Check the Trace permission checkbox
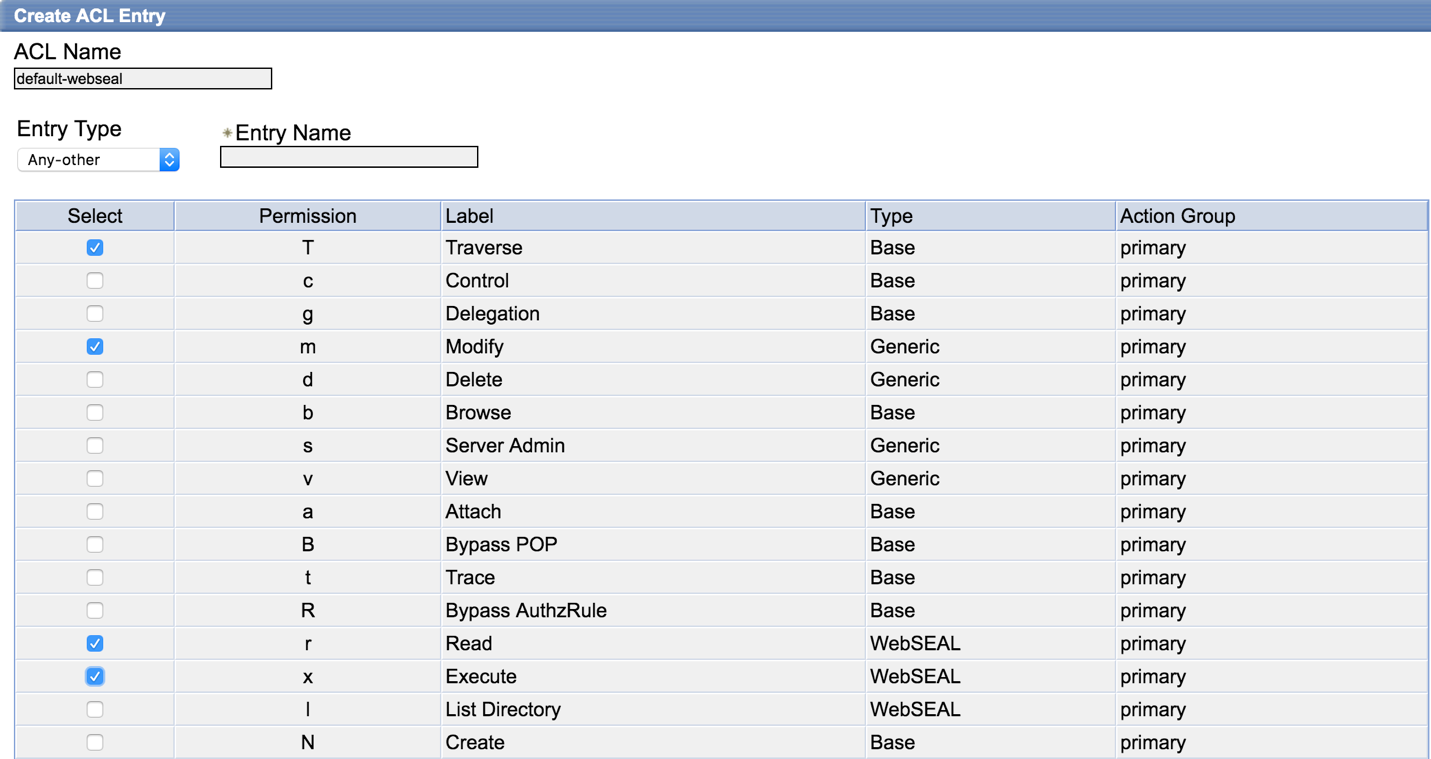1431x759 pixels. point(94,577)
